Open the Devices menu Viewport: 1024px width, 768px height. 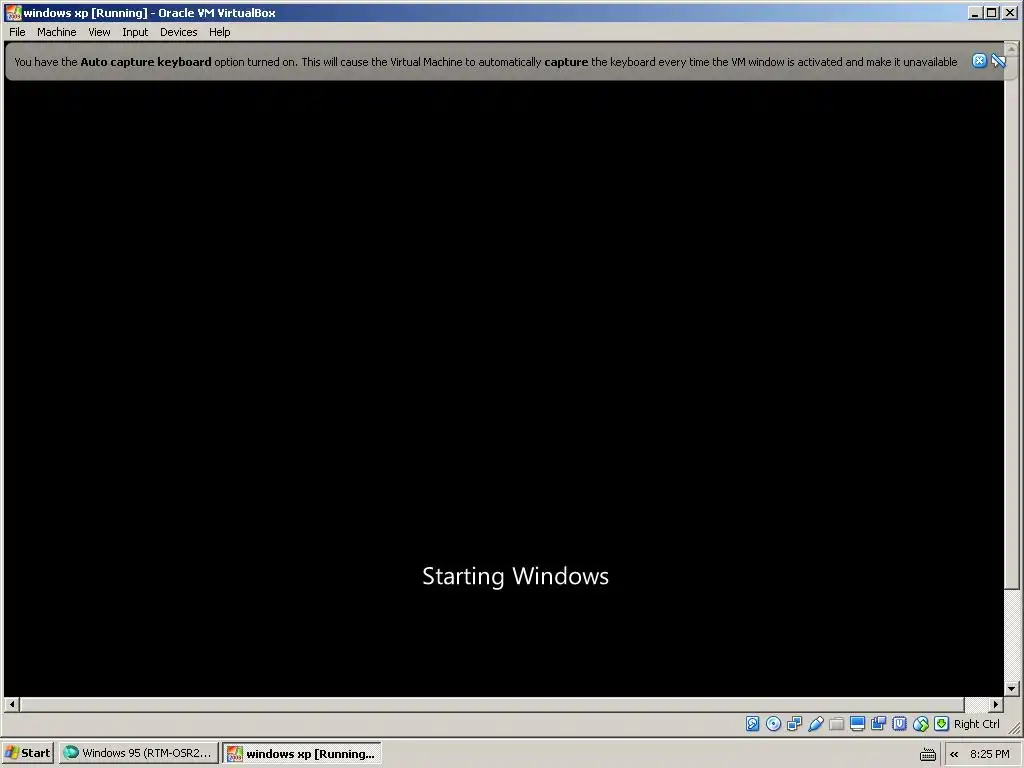click(178, 32)
